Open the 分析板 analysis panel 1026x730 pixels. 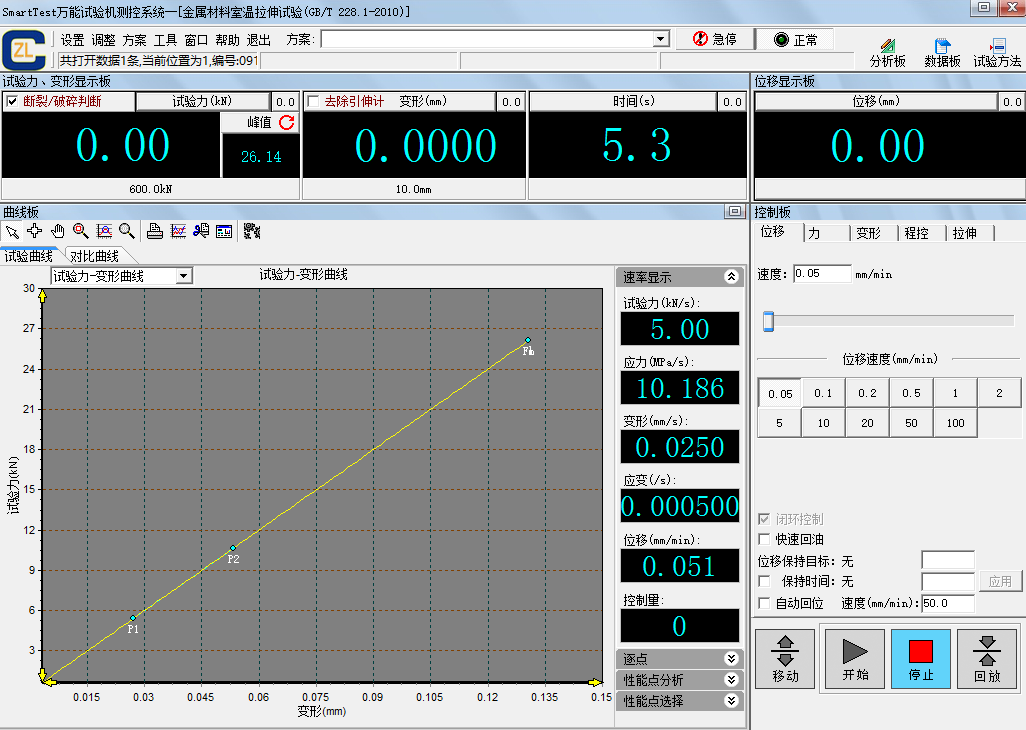pyautogui.click(x=887, y=53)
